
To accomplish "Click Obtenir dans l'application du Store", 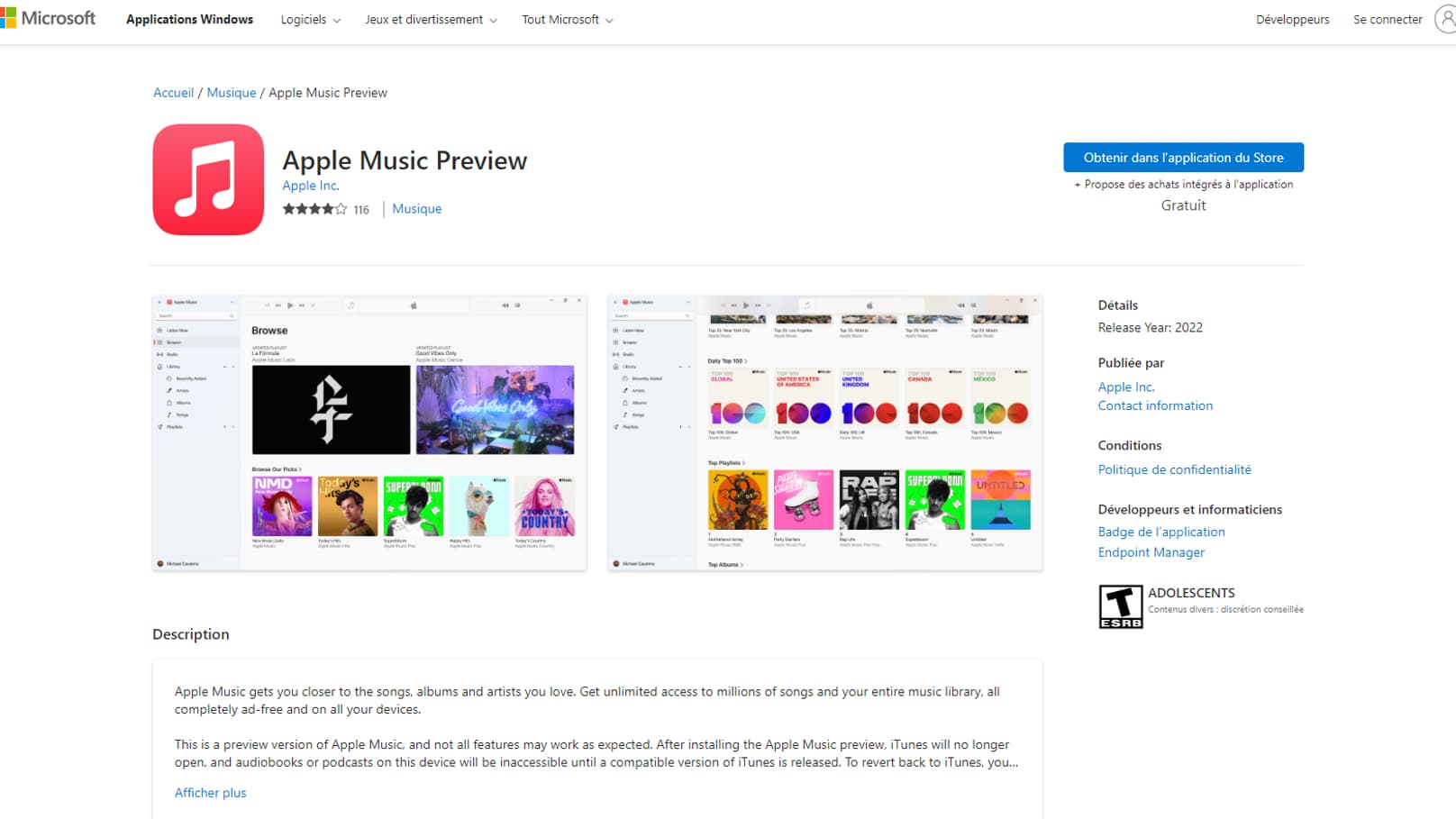I will 1182,157.
